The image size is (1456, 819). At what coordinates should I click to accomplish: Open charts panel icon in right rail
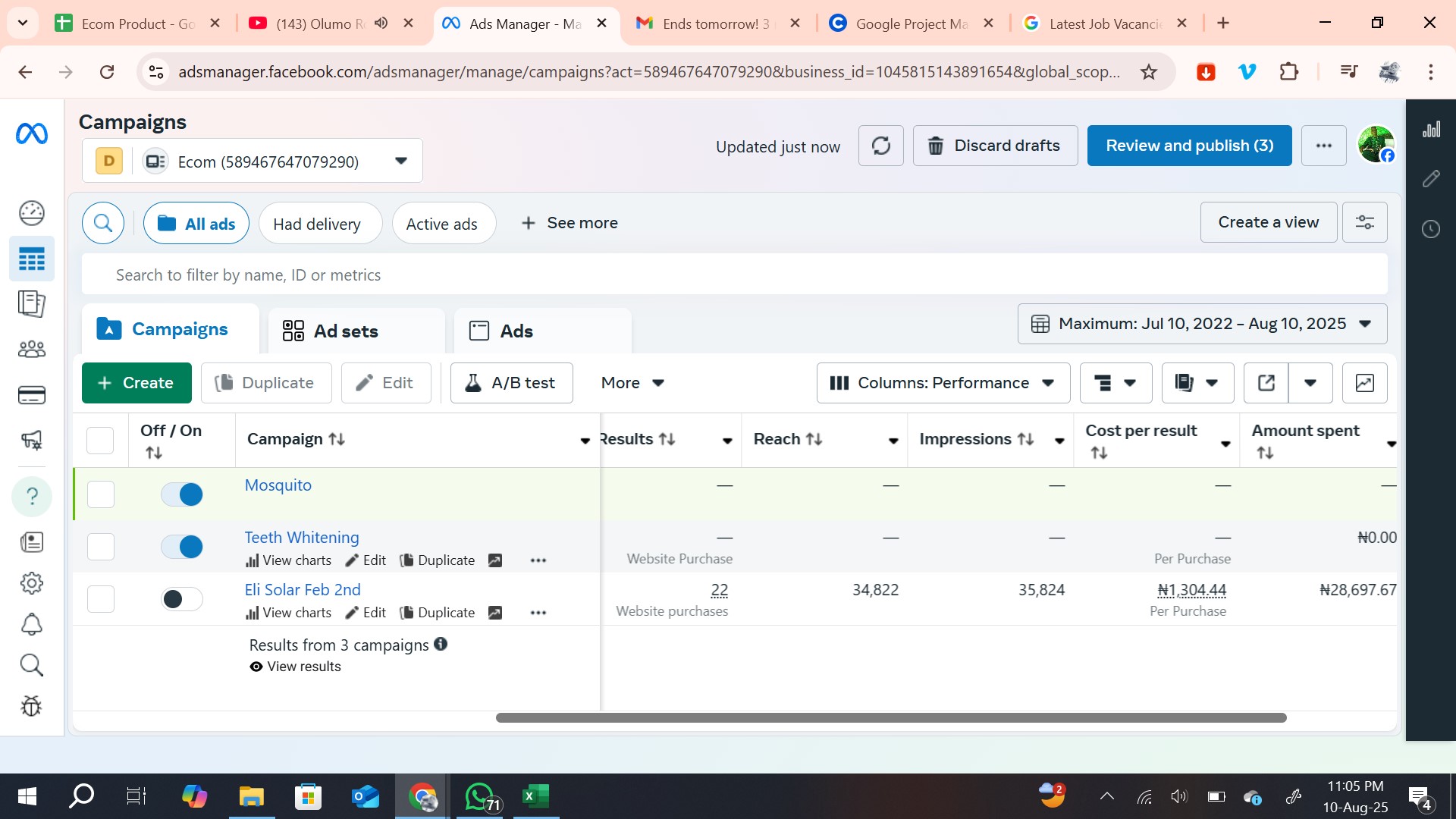1431,130
